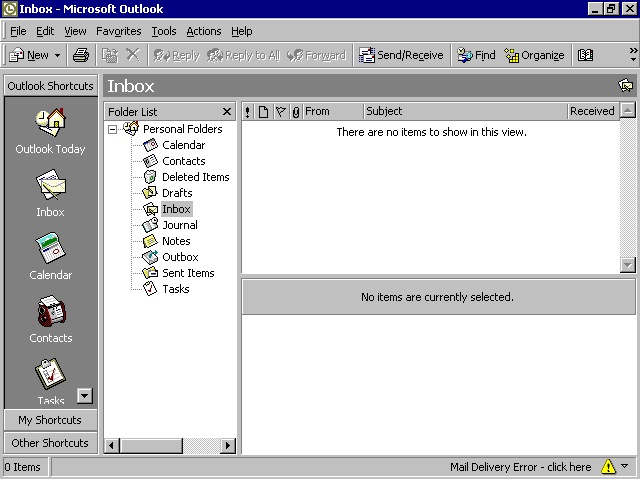
Task: Open the Inbox shortcut in Outlook bar
Action: (50, 185)
